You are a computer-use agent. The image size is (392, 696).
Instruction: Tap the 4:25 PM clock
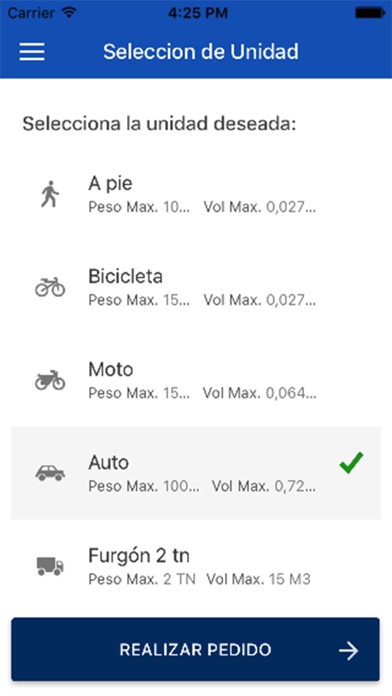pyautogui.click(x=198, y=13)
